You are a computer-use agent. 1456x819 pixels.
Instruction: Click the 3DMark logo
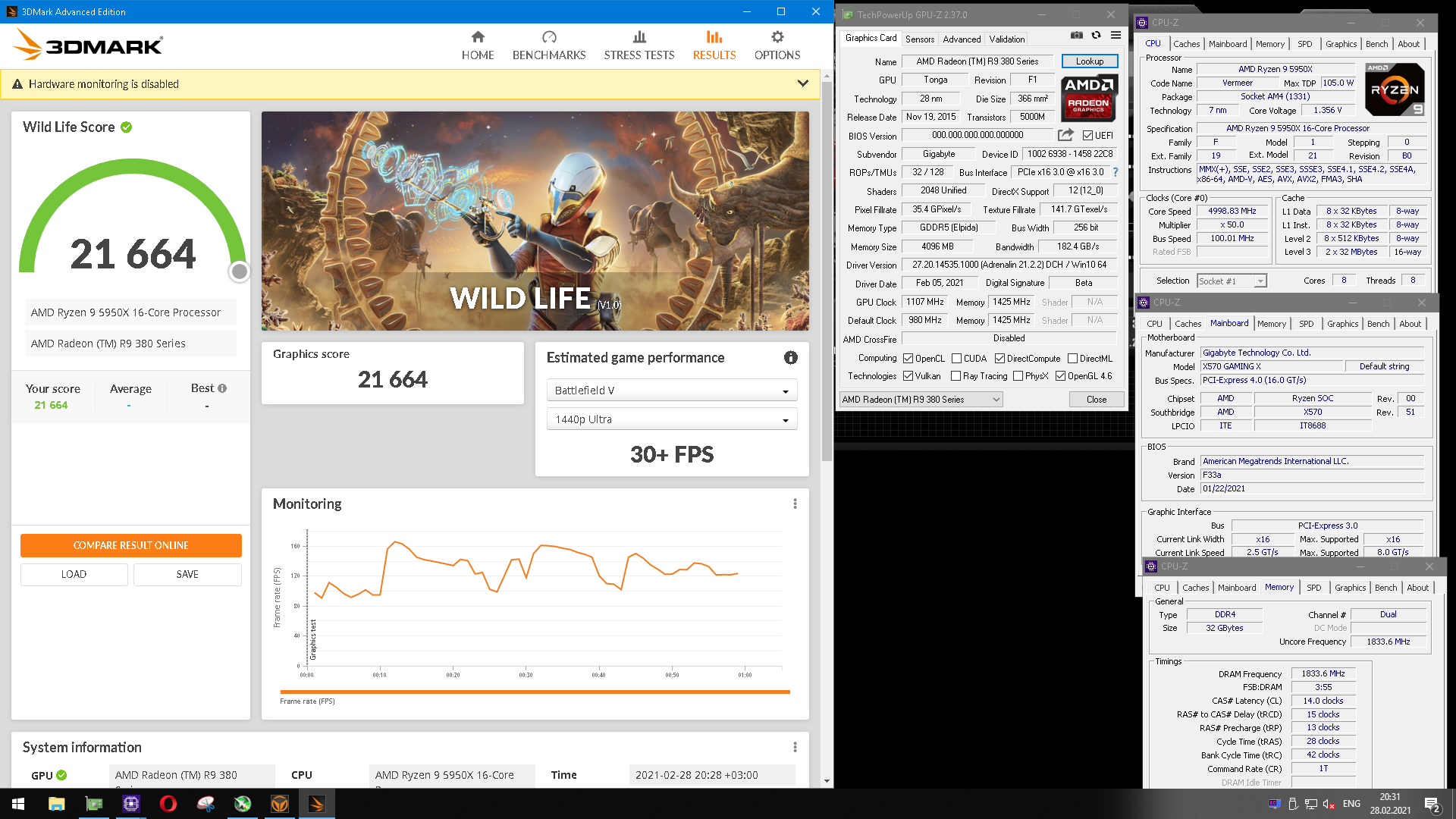[x=88, y=45]
